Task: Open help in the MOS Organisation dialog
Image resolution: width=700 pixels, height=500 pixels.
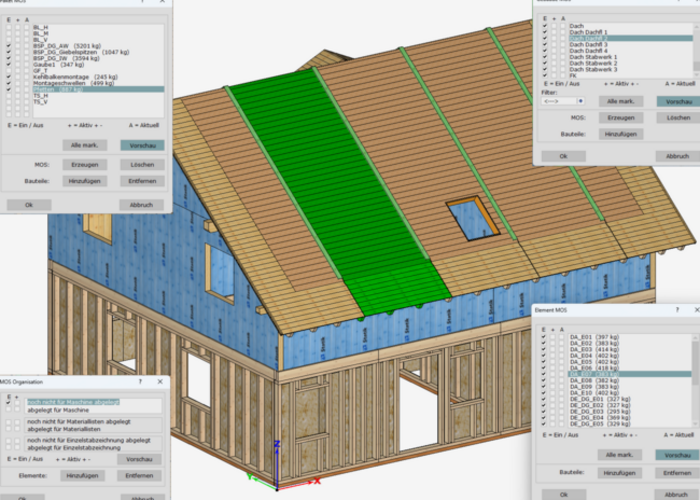Action: coord(140,382)
